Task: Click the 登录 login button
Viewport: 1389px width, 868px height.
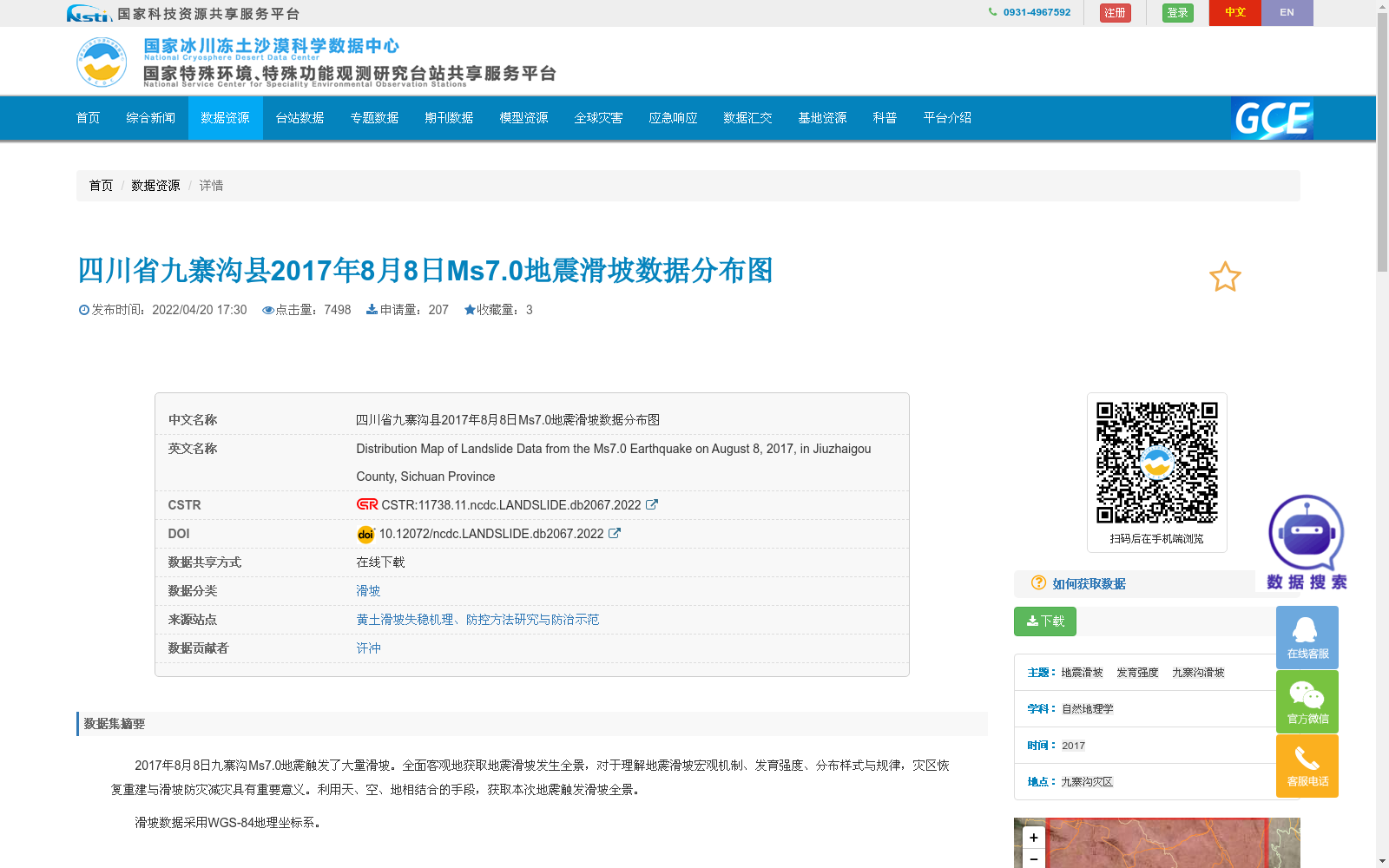Action: coord(1178,13)
